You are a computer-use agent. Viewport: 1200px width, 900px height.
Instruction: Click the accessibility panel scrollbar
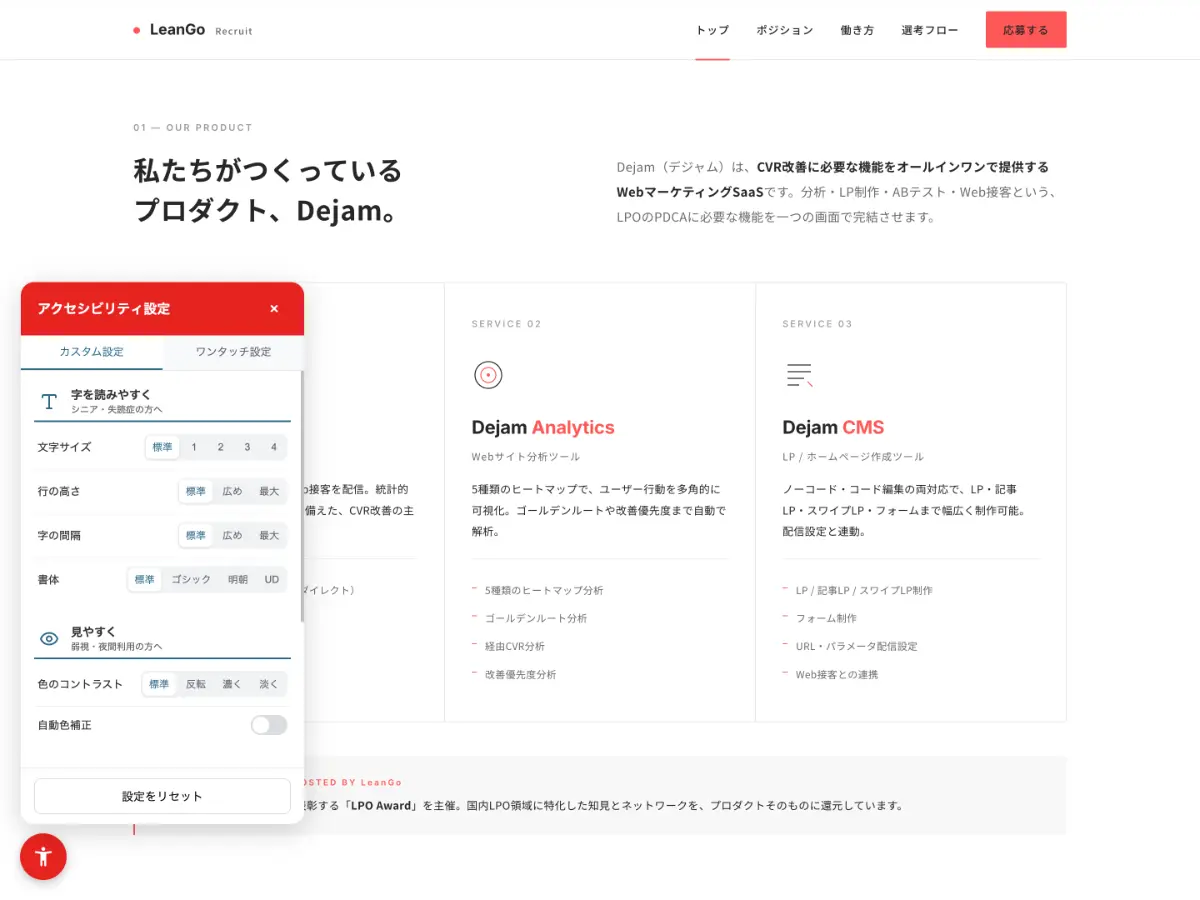click(302, 496)
